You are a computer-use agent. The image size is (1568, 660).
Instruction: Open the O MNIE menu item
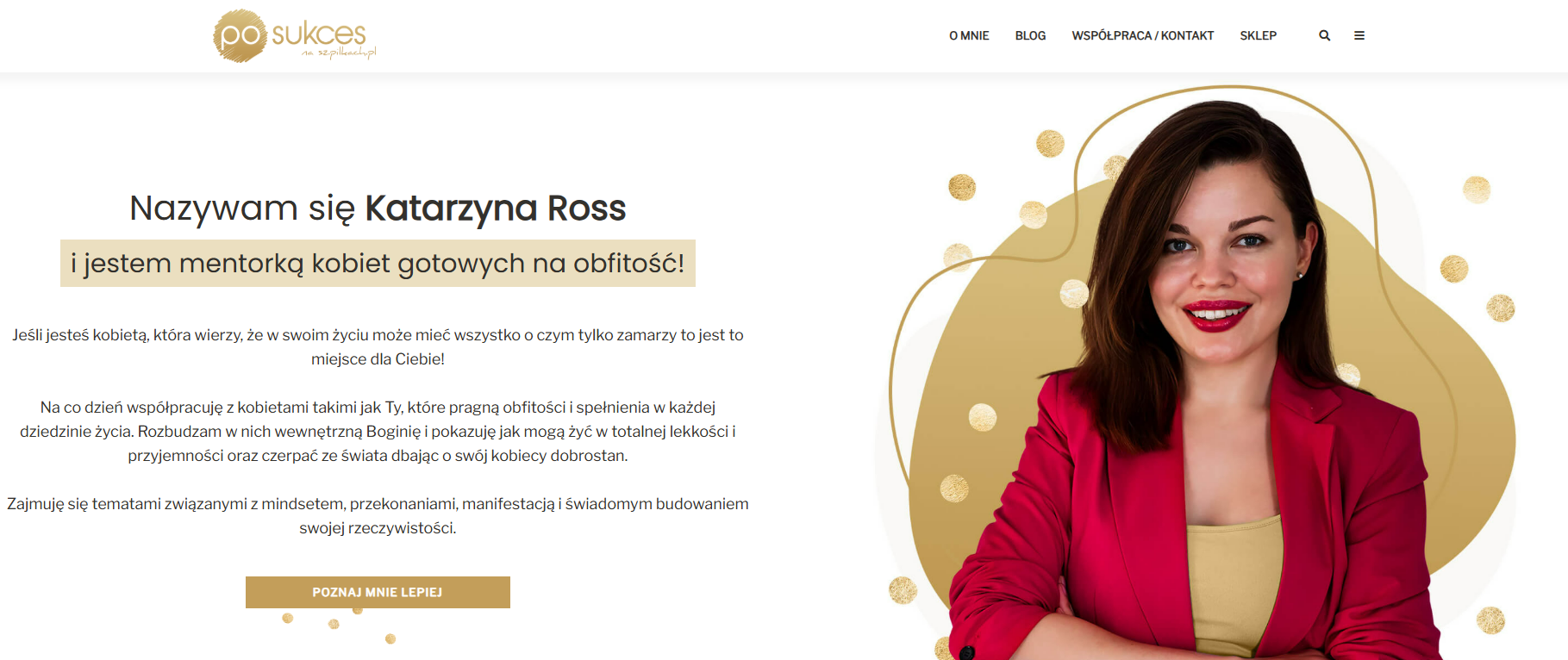click(969, 35)
